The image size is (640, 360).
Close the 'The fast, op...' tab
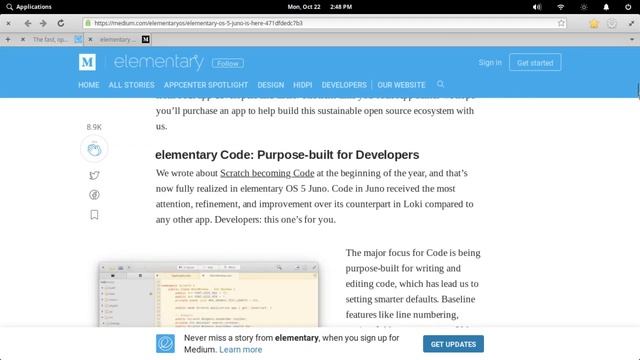[x=23, y=40]
